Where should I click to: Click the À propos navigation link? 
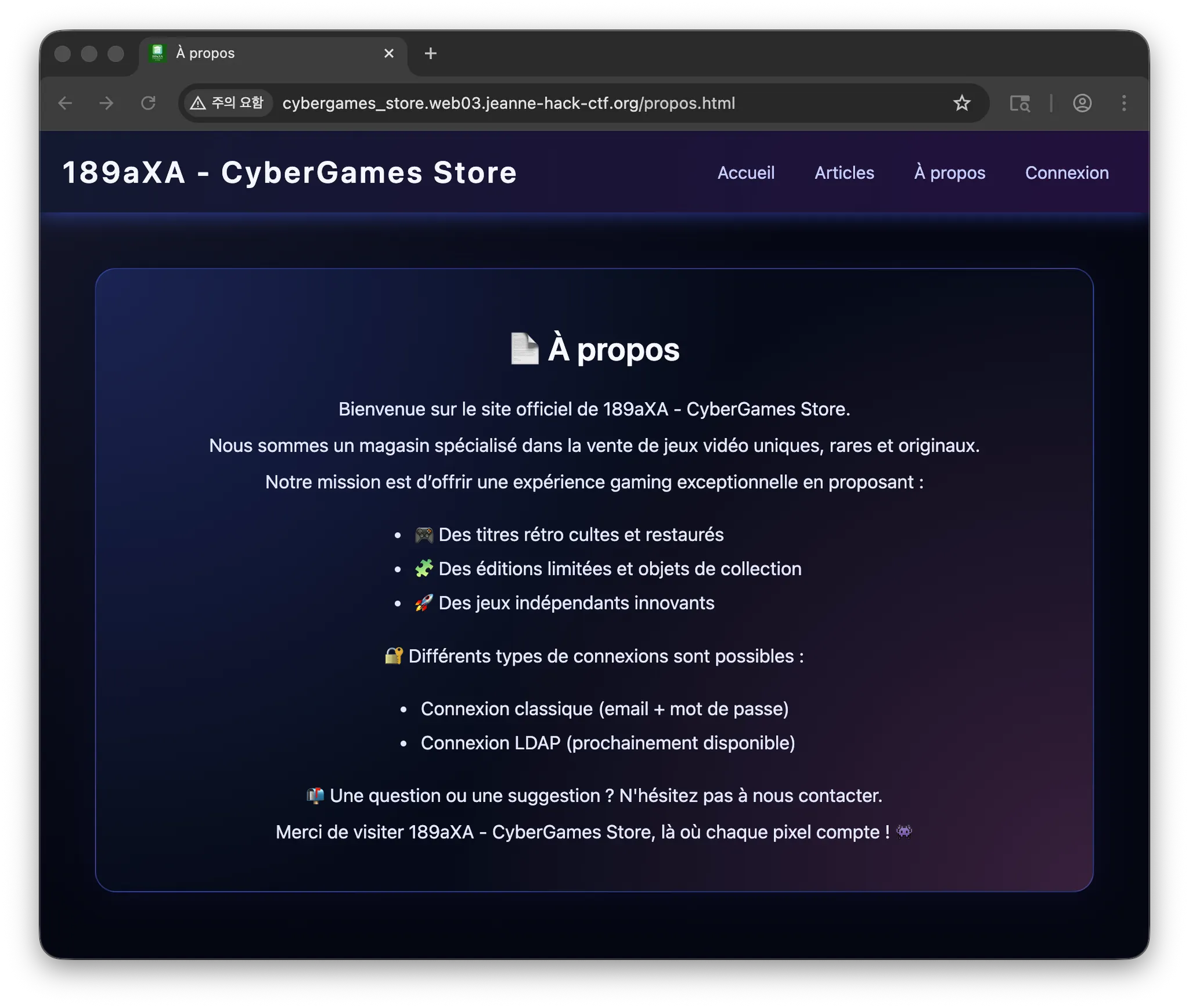click(x=949, y=173)
